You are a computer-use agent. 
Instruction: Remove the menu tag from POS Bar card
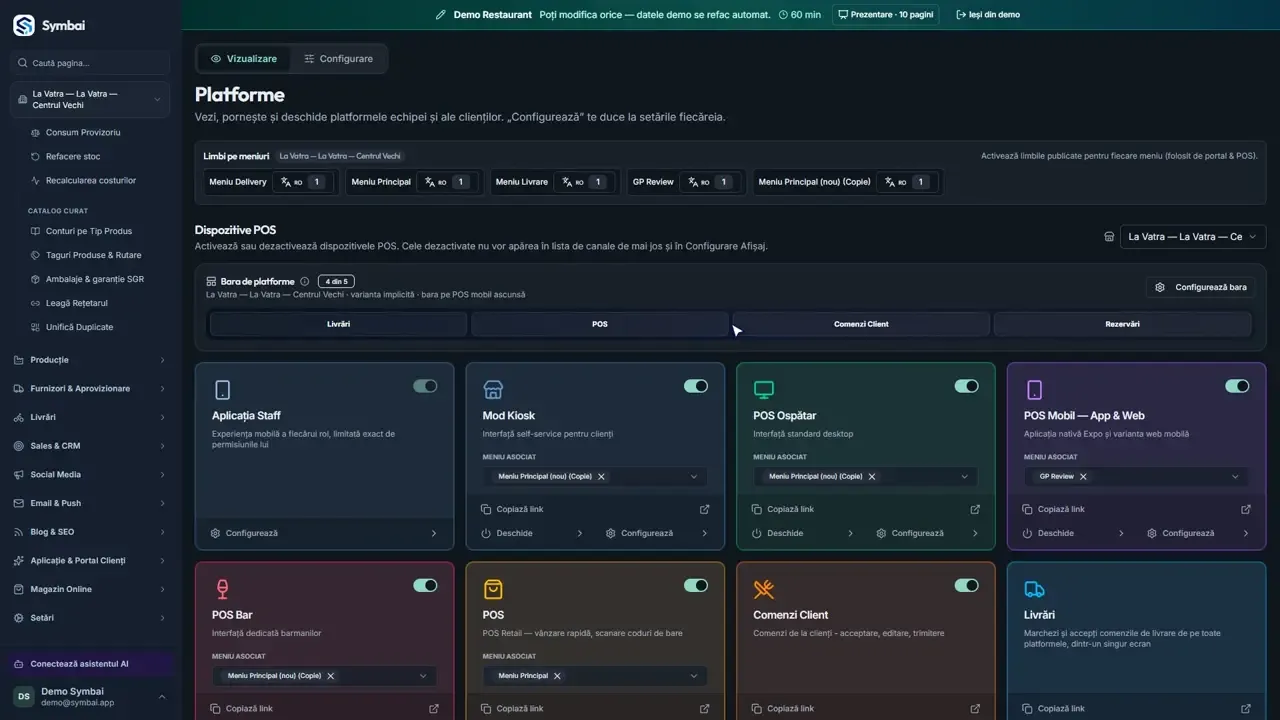pos(331,676)
